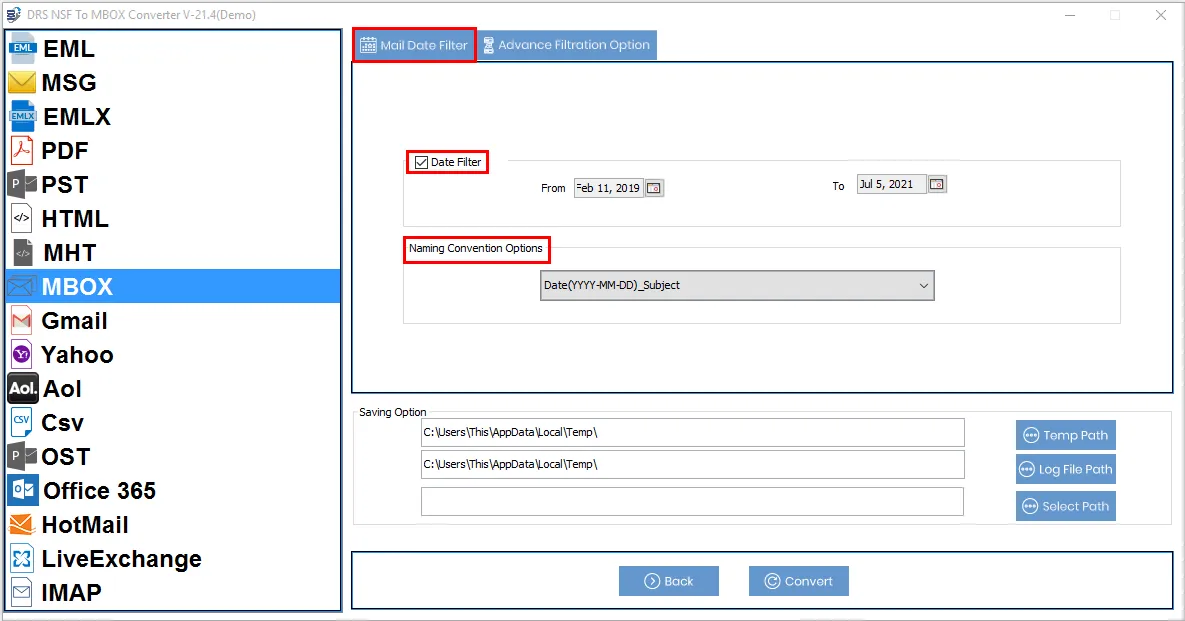Click the From date field Feb 11, 2019

(x=608, y=188)
